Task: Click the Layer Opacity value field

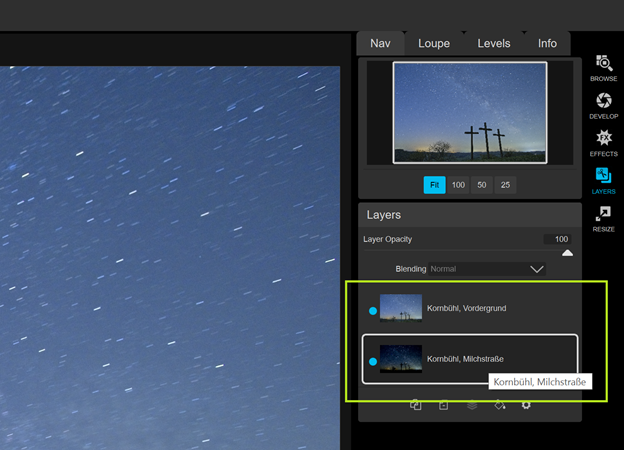Action: tap(558, 239)
